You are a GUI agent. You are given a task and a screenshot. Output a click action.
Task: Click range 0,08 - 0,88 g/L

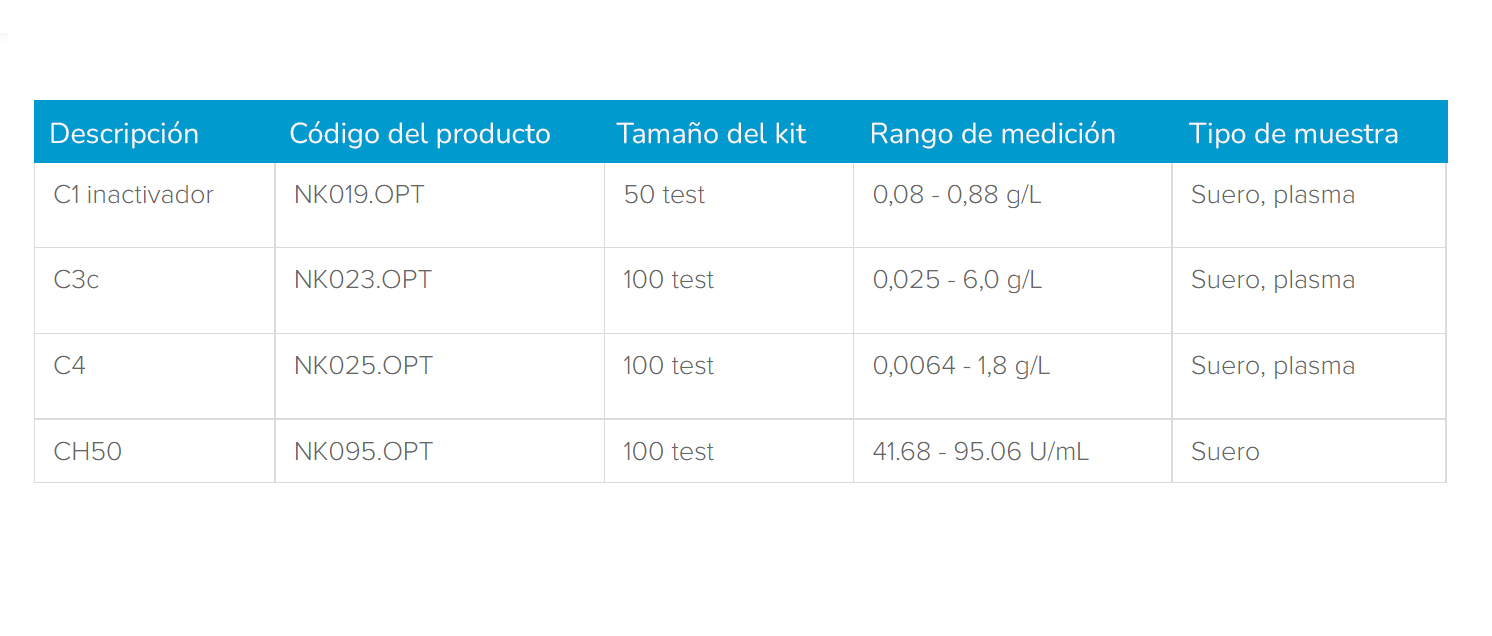tap(957, 195)
